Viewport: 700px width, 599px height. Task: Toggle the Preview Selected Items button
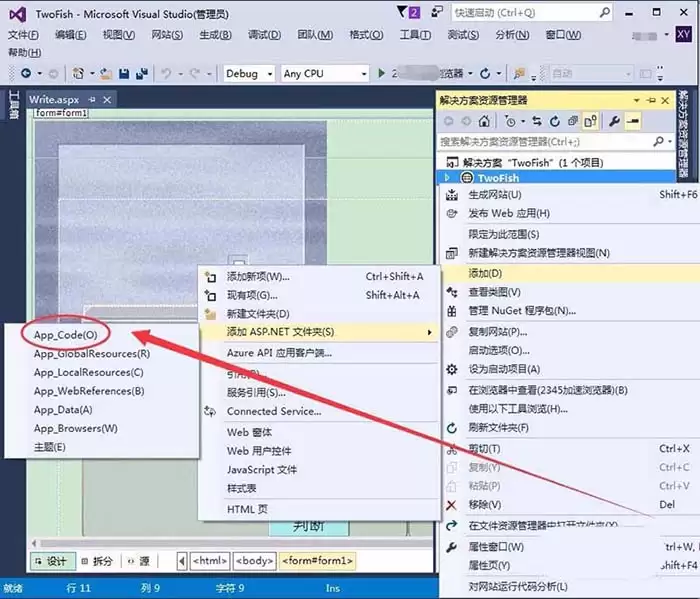632,121
